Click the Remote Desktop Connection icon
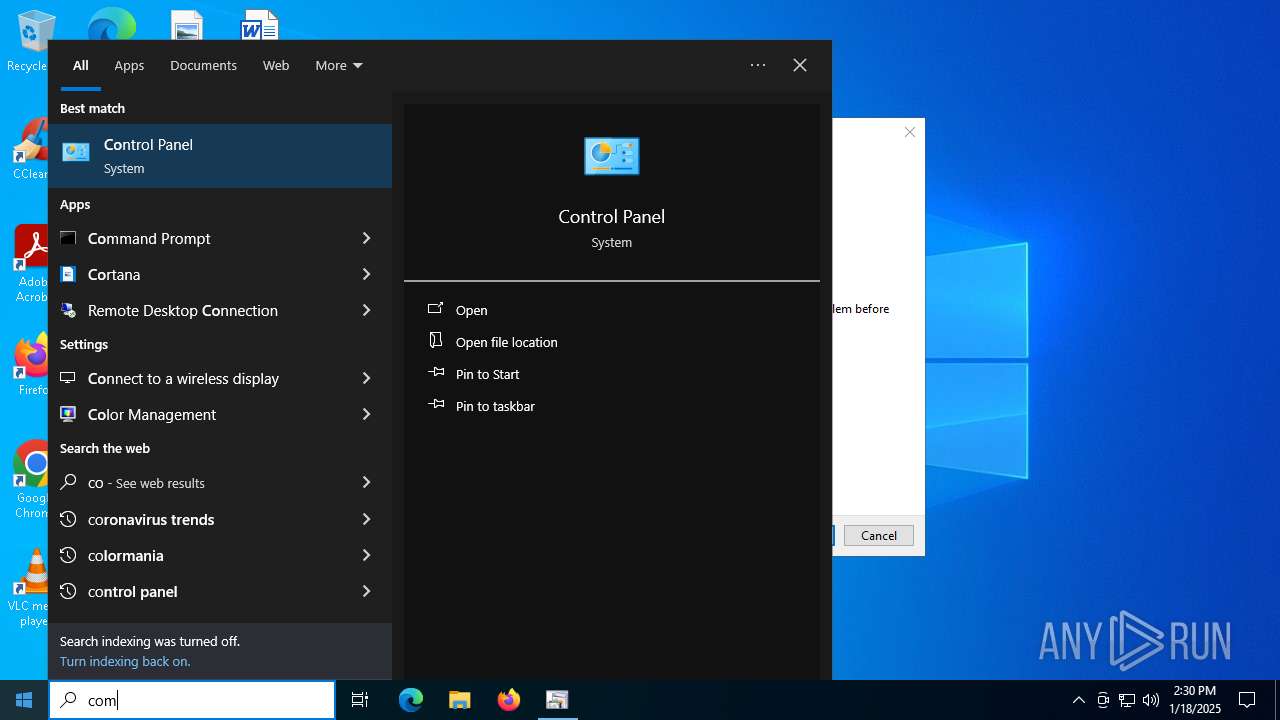Image resolution: width=1280 pixels, height=720 pixels. (x=68, y=310)
